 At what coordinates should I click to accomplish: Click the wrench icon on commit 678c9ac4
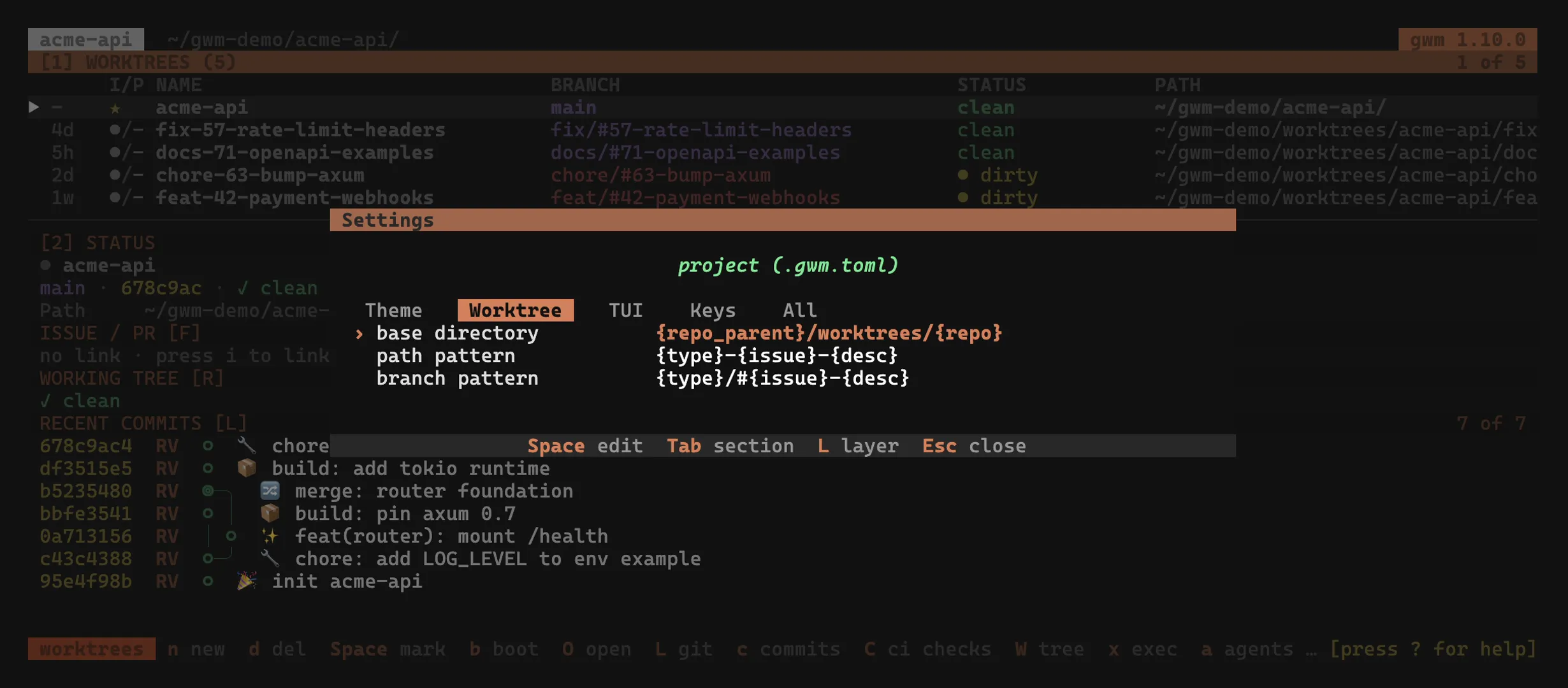tap(247, 446)
